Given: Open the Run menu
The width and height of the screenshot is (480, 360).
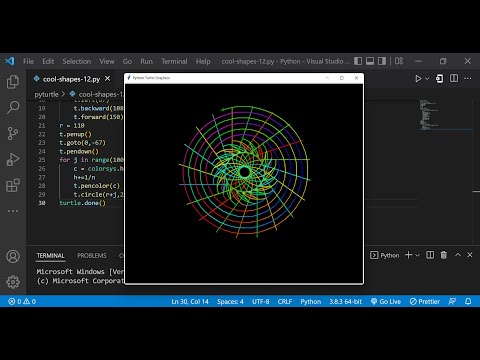Looking at the screenshot, I should tap(146, 61).
